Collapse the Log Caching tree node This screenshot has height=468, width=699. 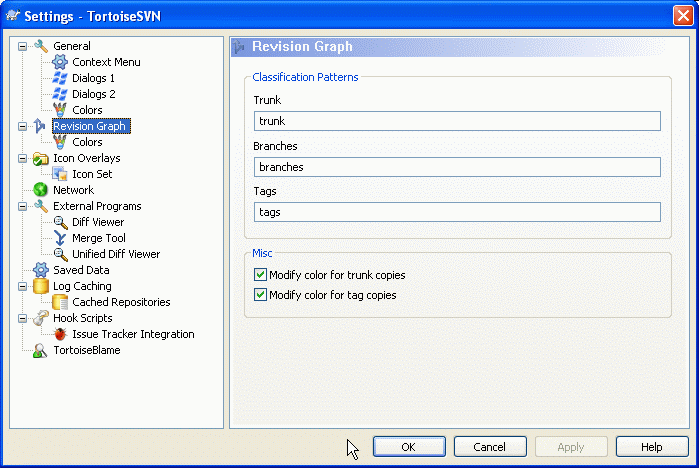point(22,286)
